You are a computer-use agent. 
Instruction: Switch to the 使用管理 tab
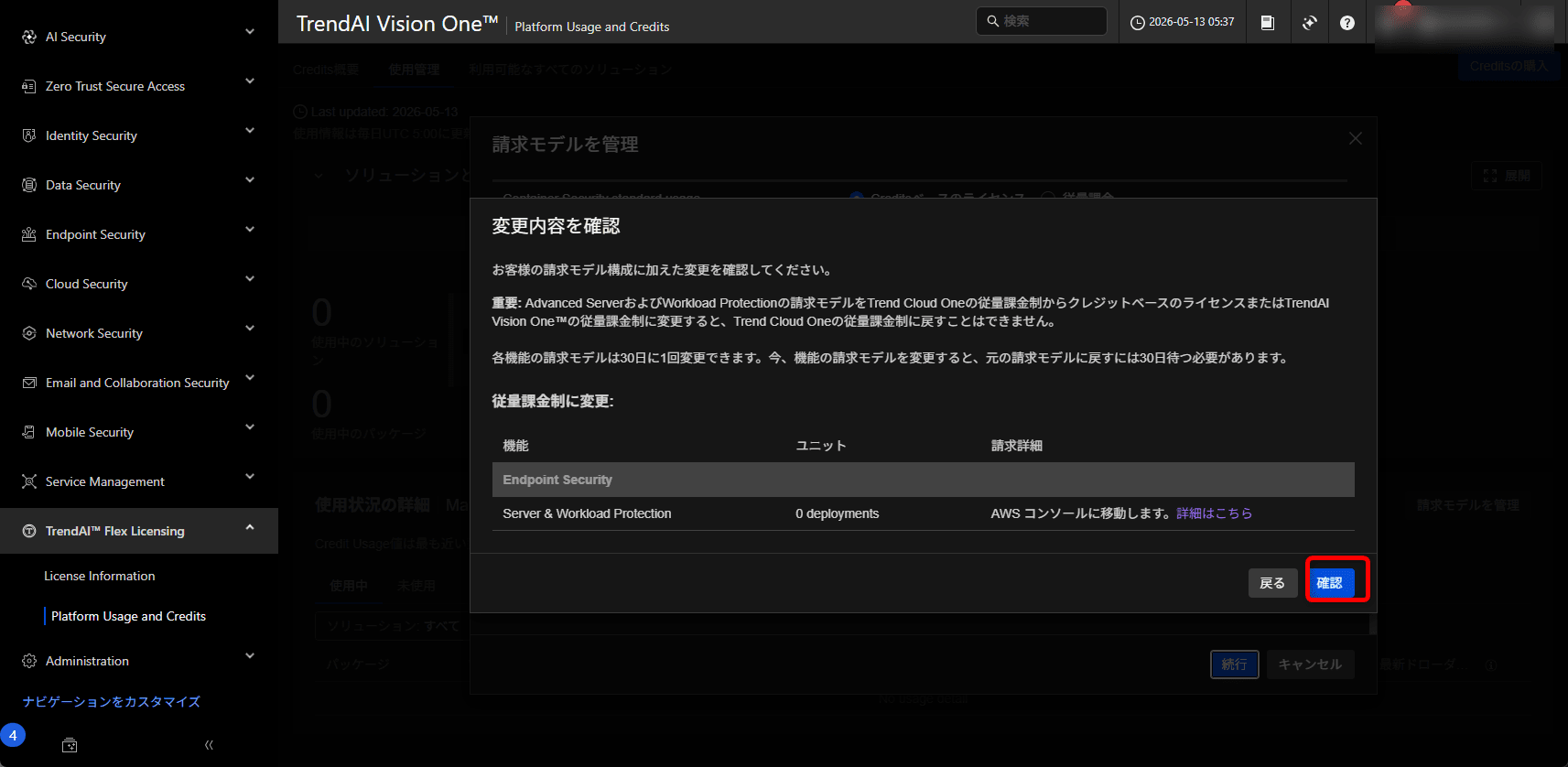[x=414, y=70]
